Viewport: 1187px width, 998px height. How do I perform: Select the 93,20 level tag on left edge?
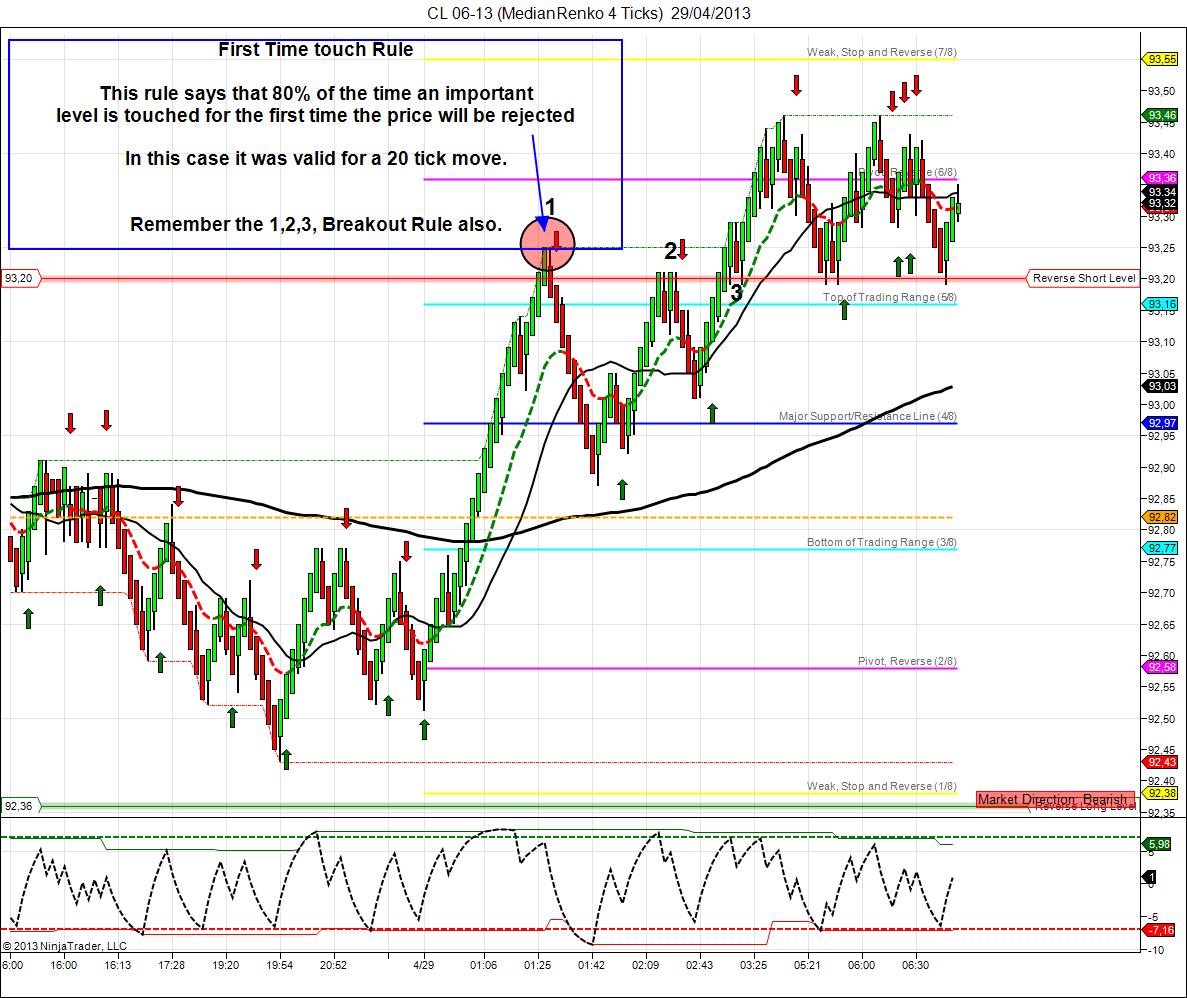pos(20,278)
